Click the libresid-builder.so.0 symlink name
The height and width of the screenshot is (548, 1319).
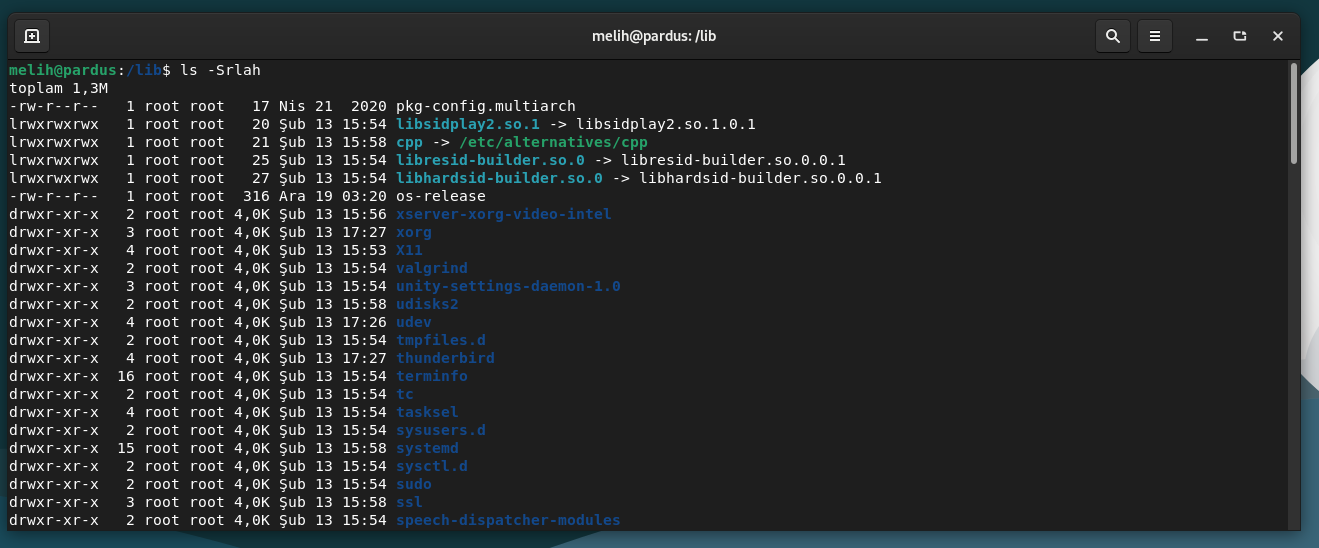coord(490,160)
